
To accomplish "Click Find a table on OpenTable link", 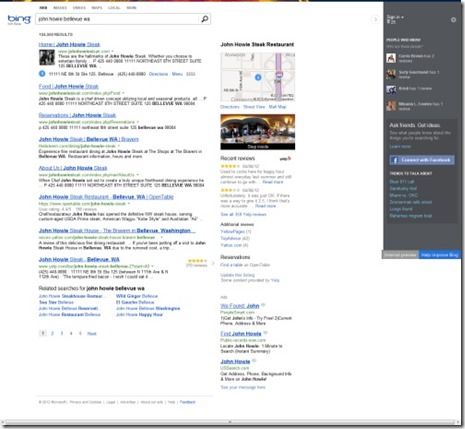I will pos(245,265).
